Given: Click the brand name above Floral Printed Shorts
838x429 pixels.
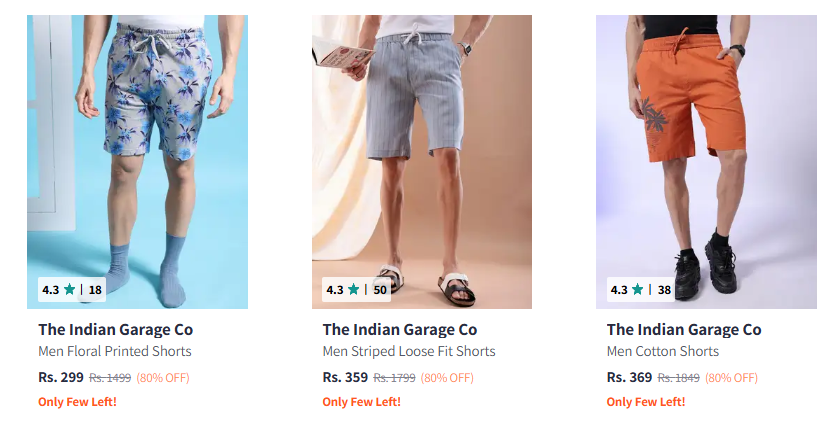Looking at the screenshot, I should (x=115, y=330).
